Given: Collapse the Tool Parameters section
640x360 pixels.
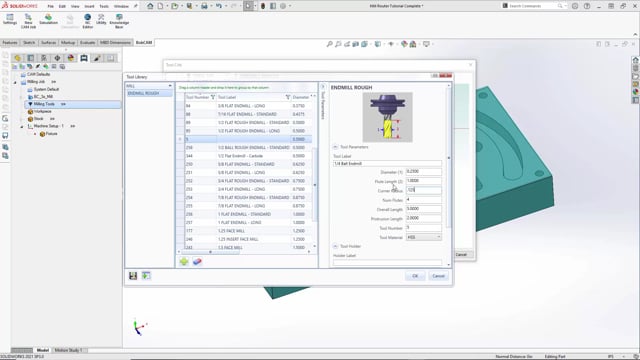Looking at the screenshot, I should pyautogui.click(x=335, y=147).
